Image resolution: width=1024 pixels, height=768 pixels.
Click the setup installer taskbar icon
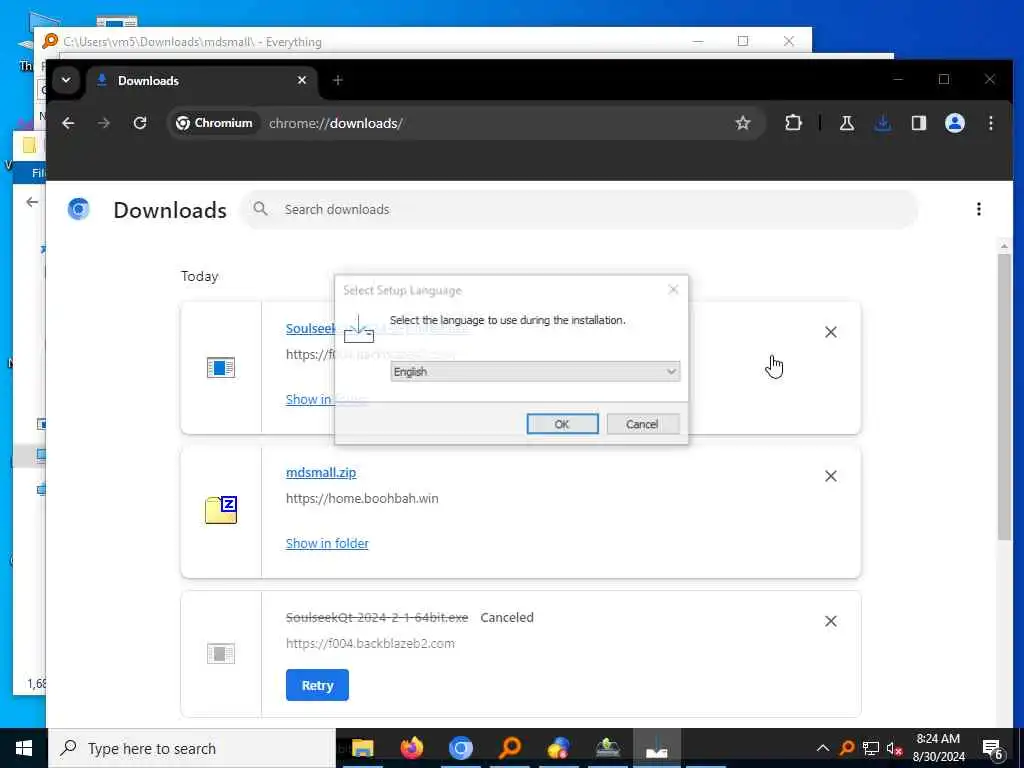(657, 748)
